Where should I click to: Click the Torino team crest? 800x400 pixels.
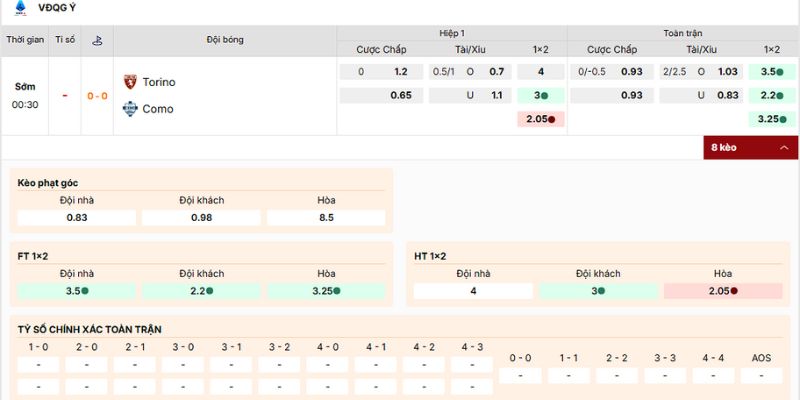130,82
